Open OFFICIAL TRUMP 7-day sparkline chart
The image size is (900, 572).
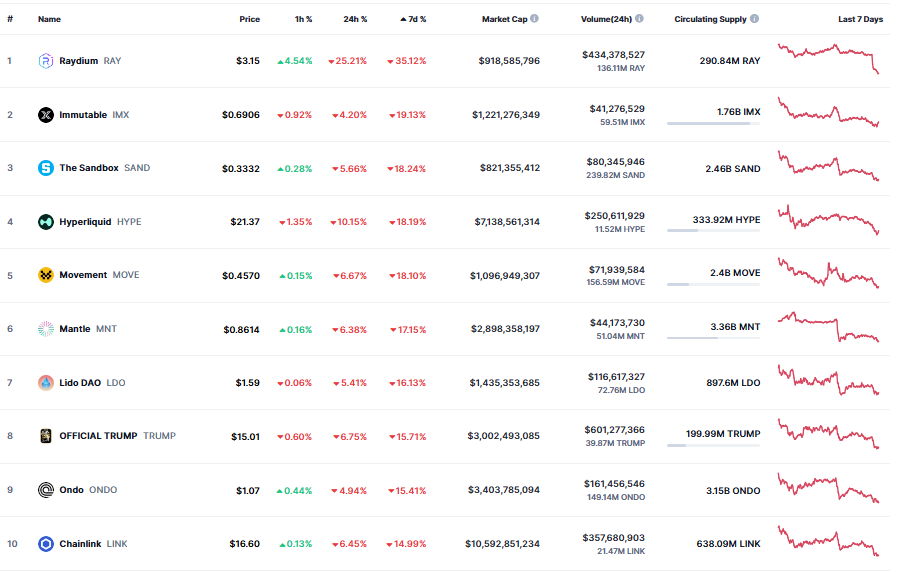click(828, 434)
